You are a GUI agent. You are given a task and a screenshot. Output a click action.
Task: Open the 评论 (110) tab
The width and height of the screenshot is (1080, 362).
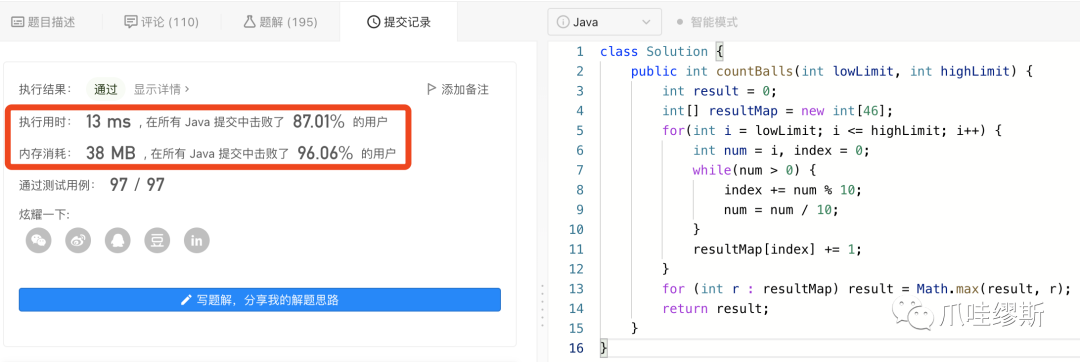pyautogui.click(x=161, y=22)
